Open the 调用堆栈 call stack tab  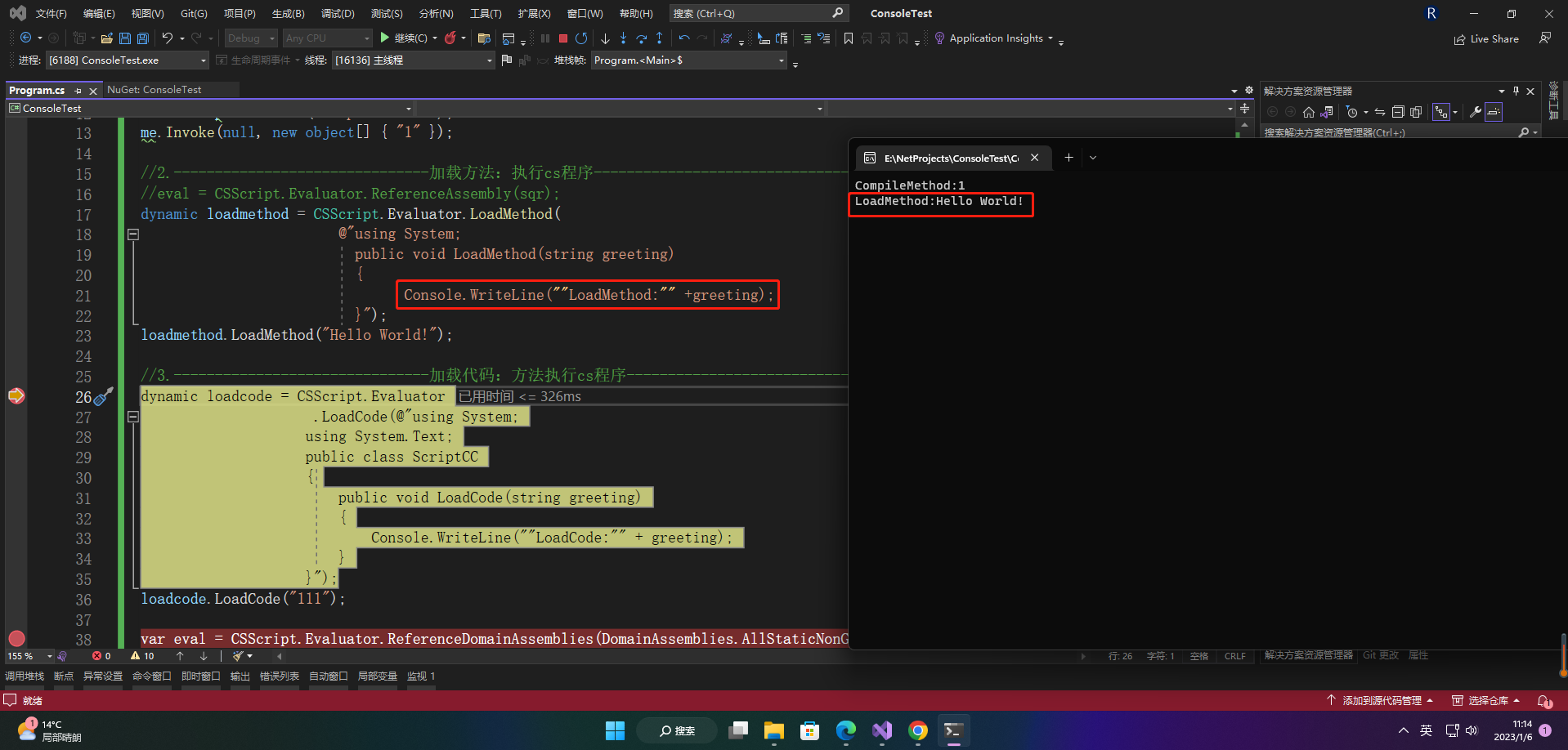click(x=25, y=676)
